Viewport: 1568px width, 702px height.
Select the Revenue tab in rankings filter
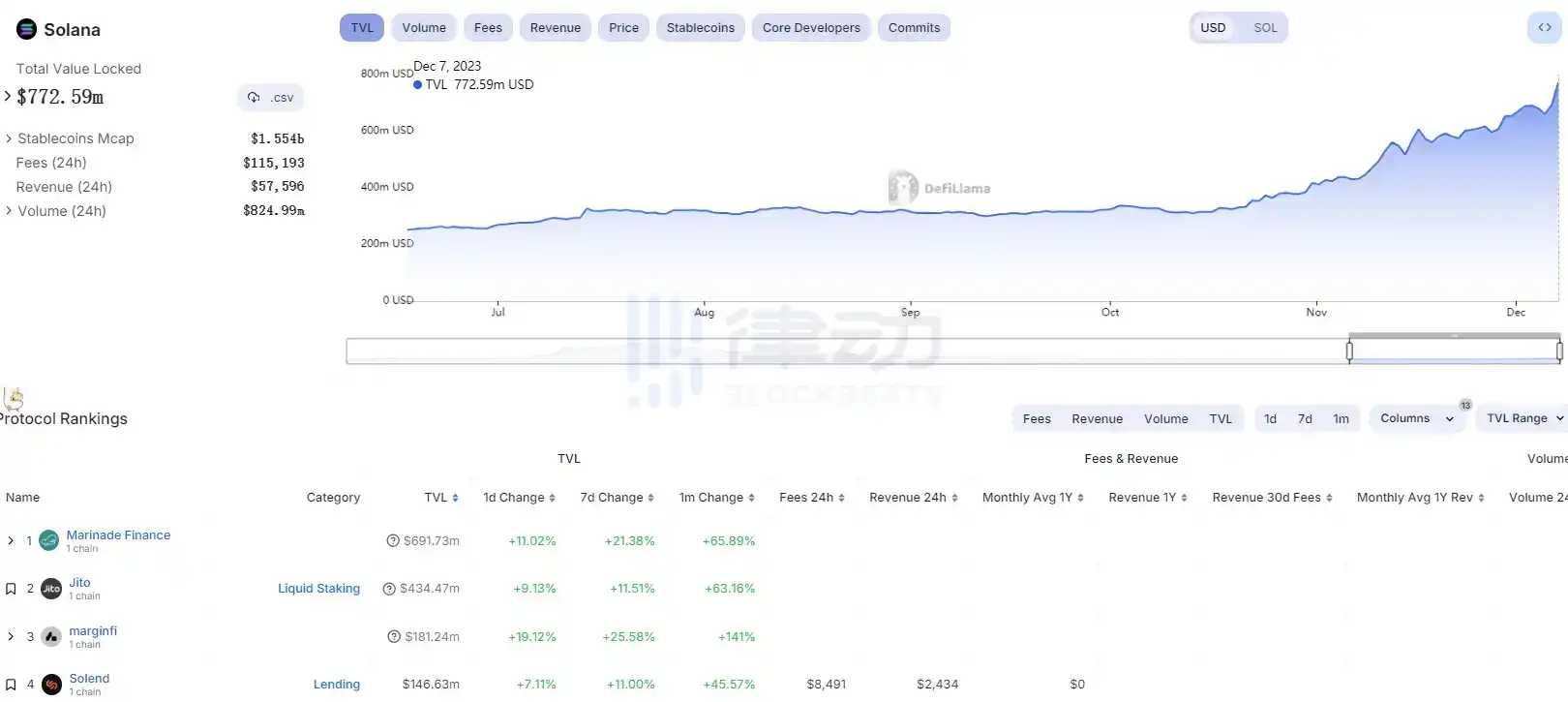coord(1097,419)
